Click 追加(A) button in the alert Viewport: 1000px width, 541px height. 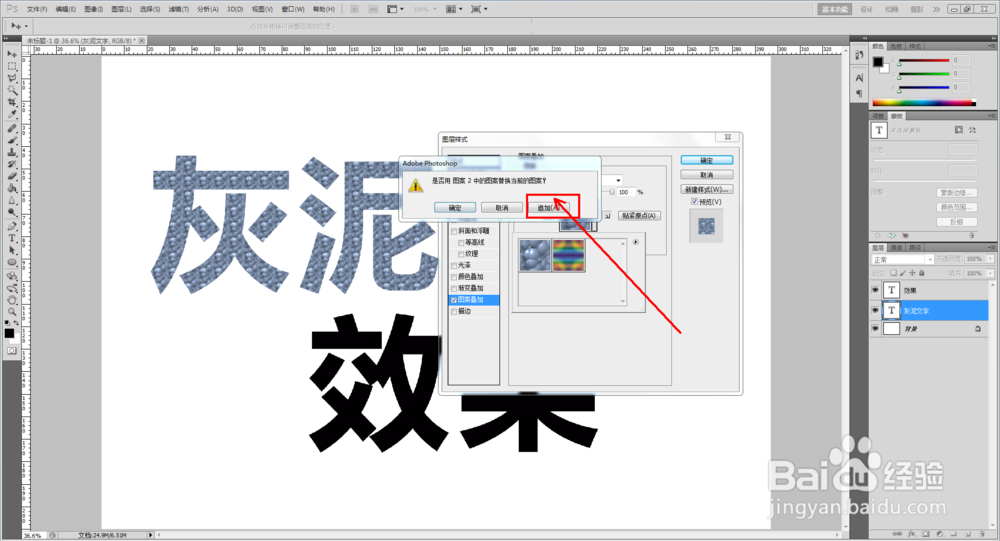(x=549, y=208)
